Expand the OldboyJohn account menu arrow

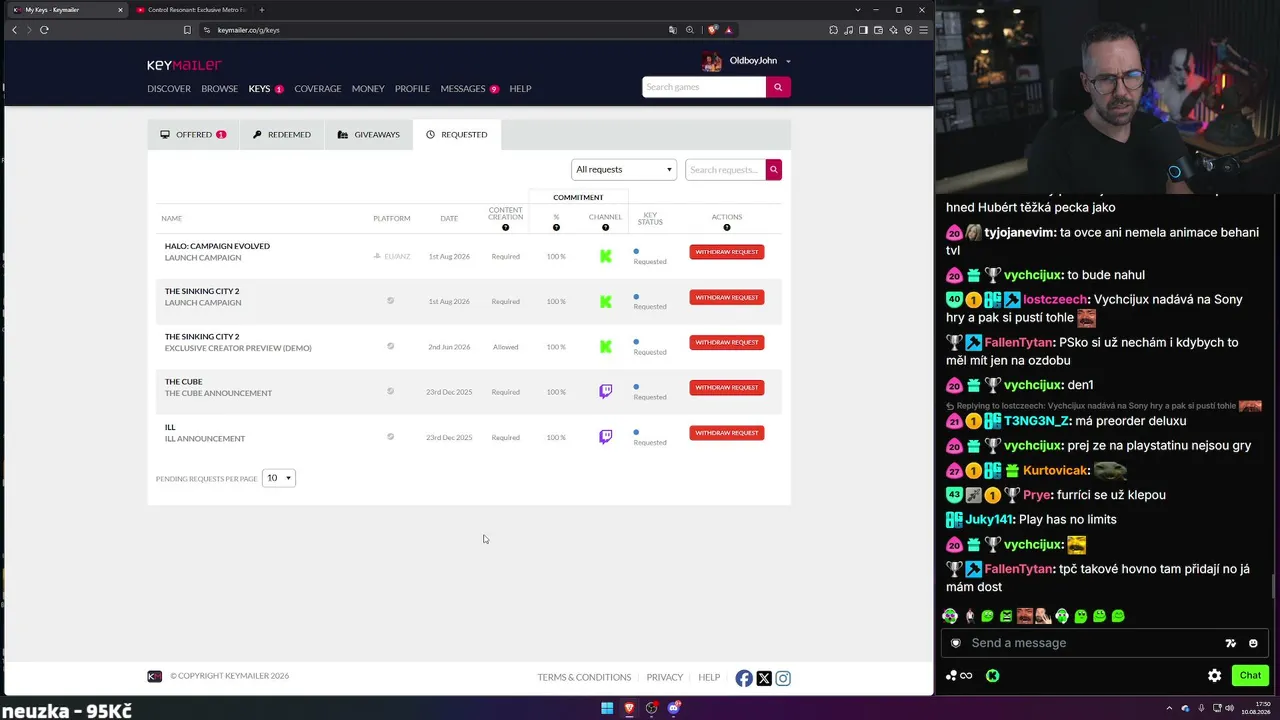tap(788, 61)
